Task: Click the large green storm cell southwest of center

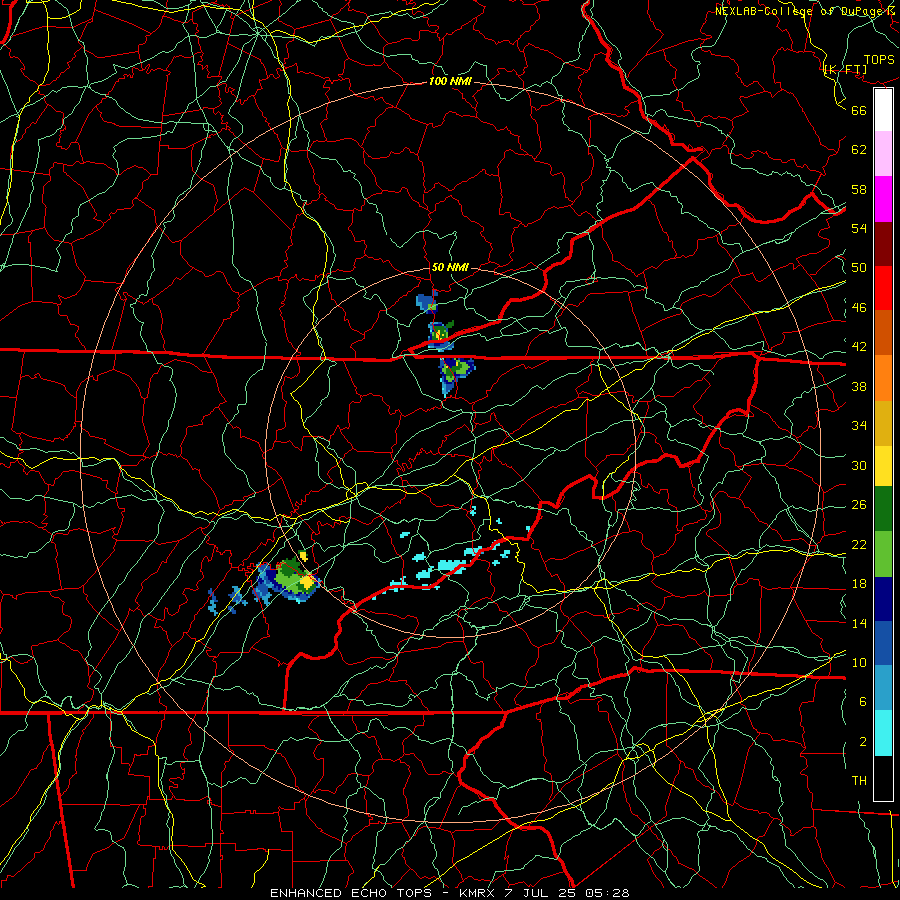Action: pyautogui.click(x=293, y=577)
